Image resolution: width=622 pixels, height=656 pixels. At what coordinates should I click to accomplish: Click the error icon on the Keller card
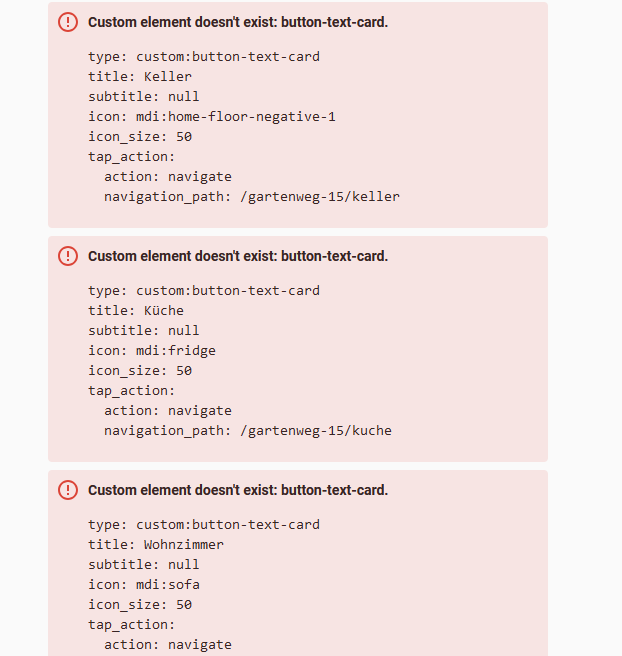point(68,22)
